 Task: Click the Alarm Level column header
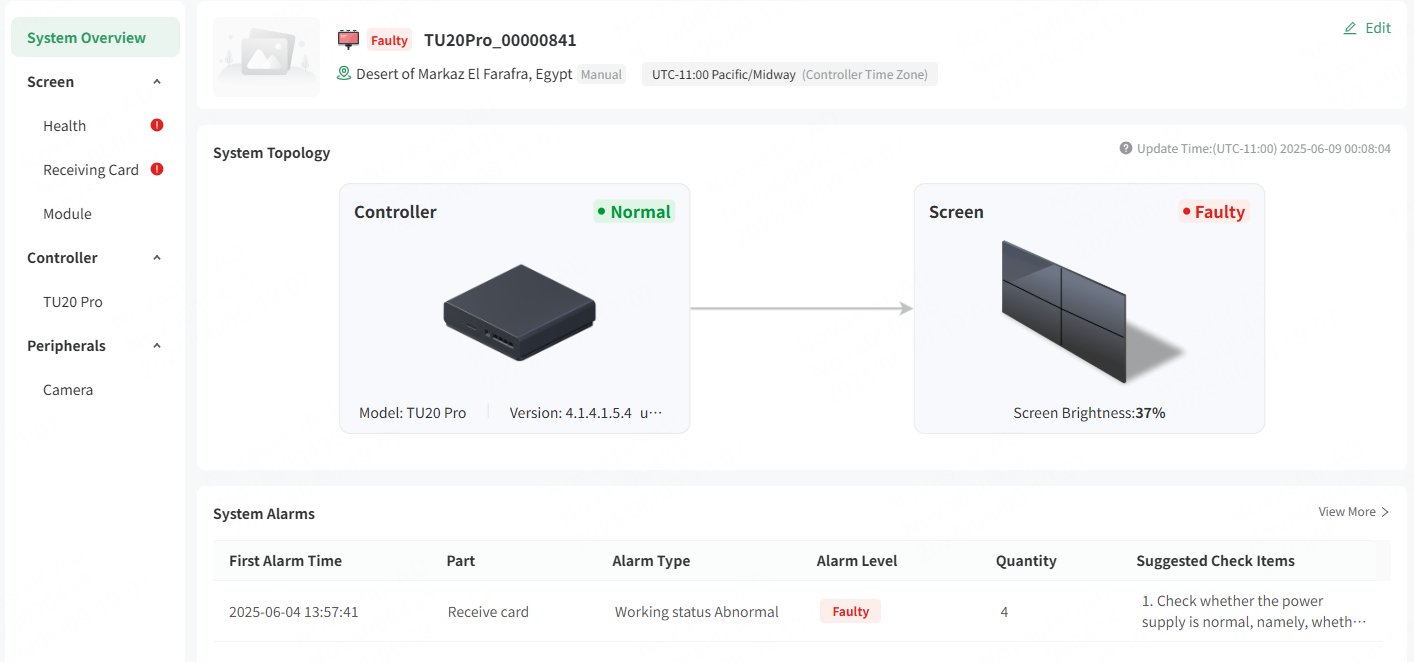pos(857,561)
